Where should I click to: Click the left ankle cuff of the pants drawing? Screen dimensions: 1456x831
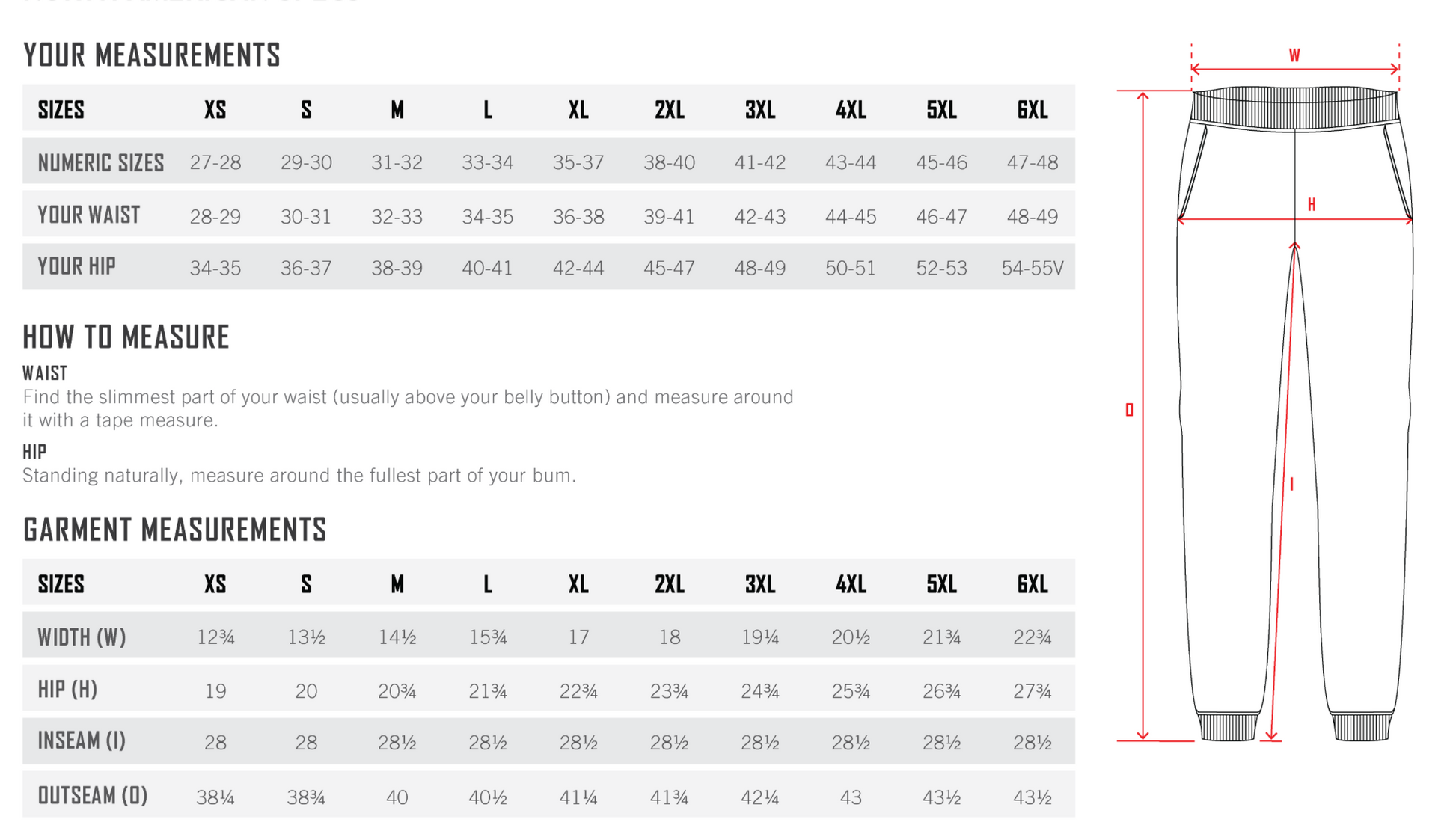point(1228,726)
